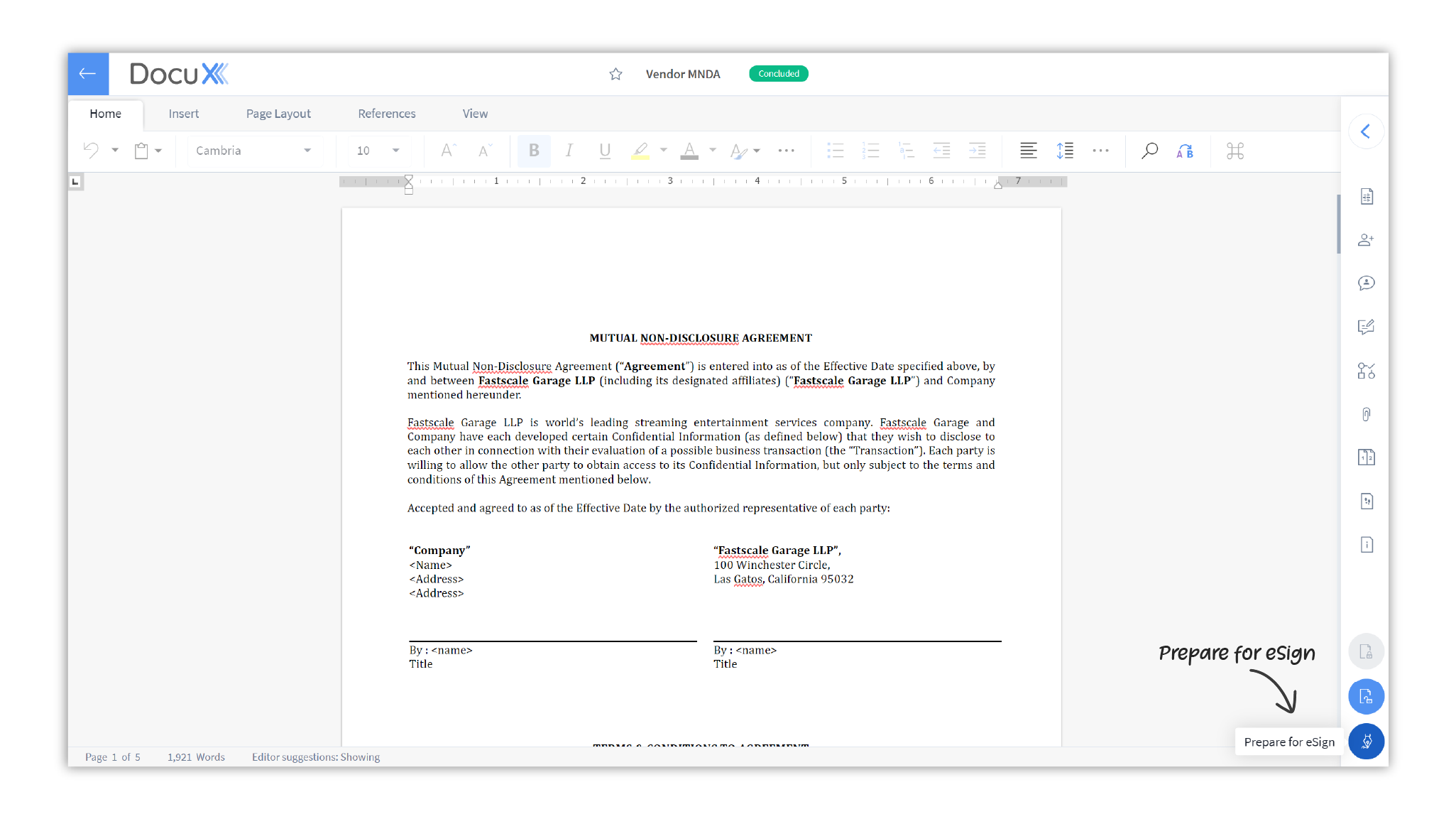Open the add collaborator icon in sidebar
Image resolution: width=1456 pixels, height=819 pixels.
coord(1367,240)
